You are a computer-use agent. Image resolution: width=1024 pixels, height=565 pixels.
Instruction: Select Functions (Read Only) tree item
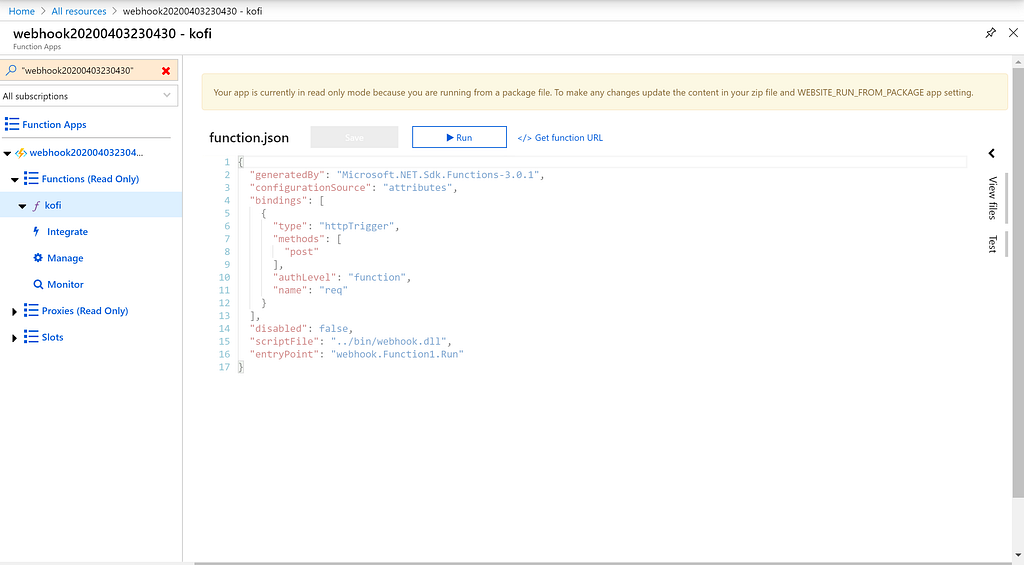[x=90, y=178]
